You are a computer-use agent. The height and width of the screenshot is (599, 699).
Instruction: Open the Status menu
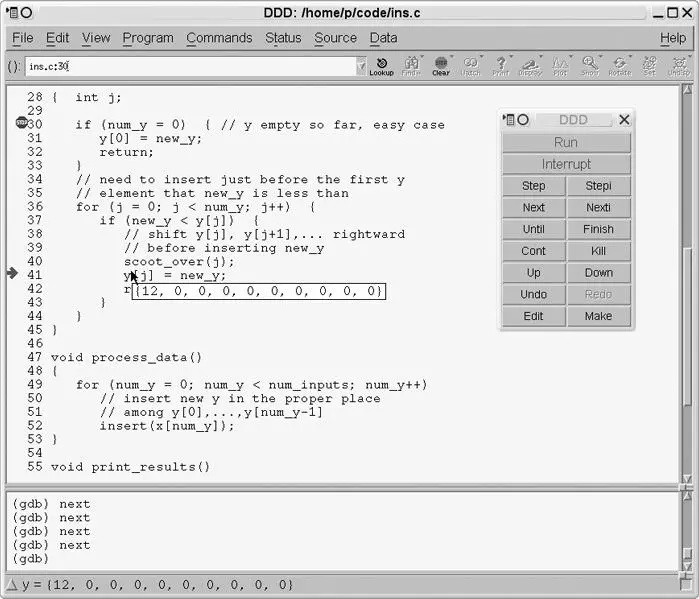283,38
